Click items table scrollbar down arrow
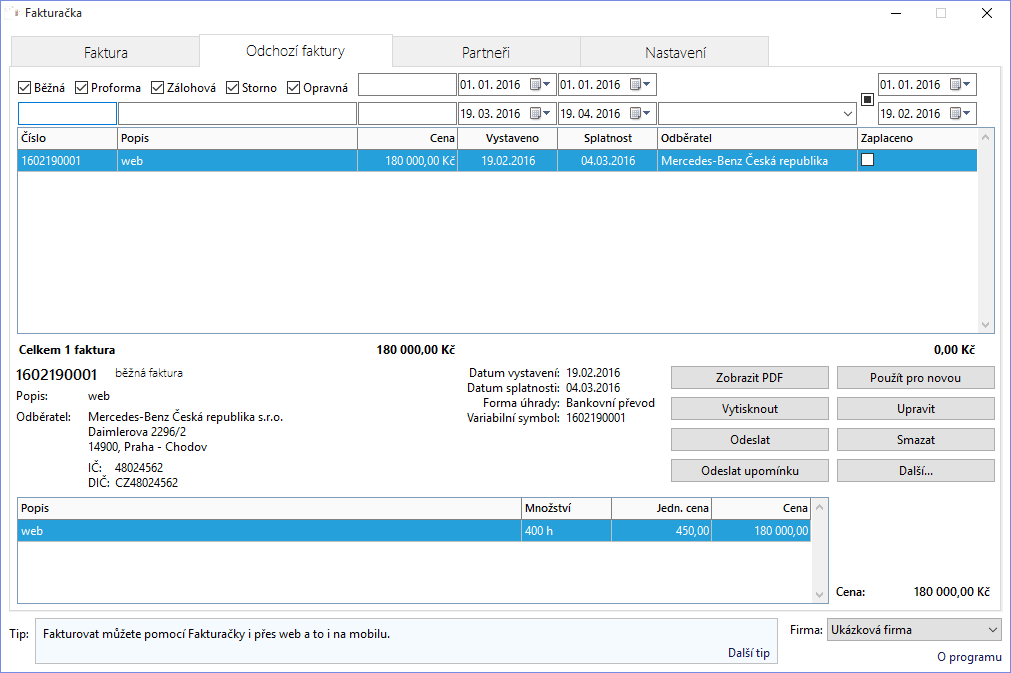Screen dimensions: 1011x673 820,595
